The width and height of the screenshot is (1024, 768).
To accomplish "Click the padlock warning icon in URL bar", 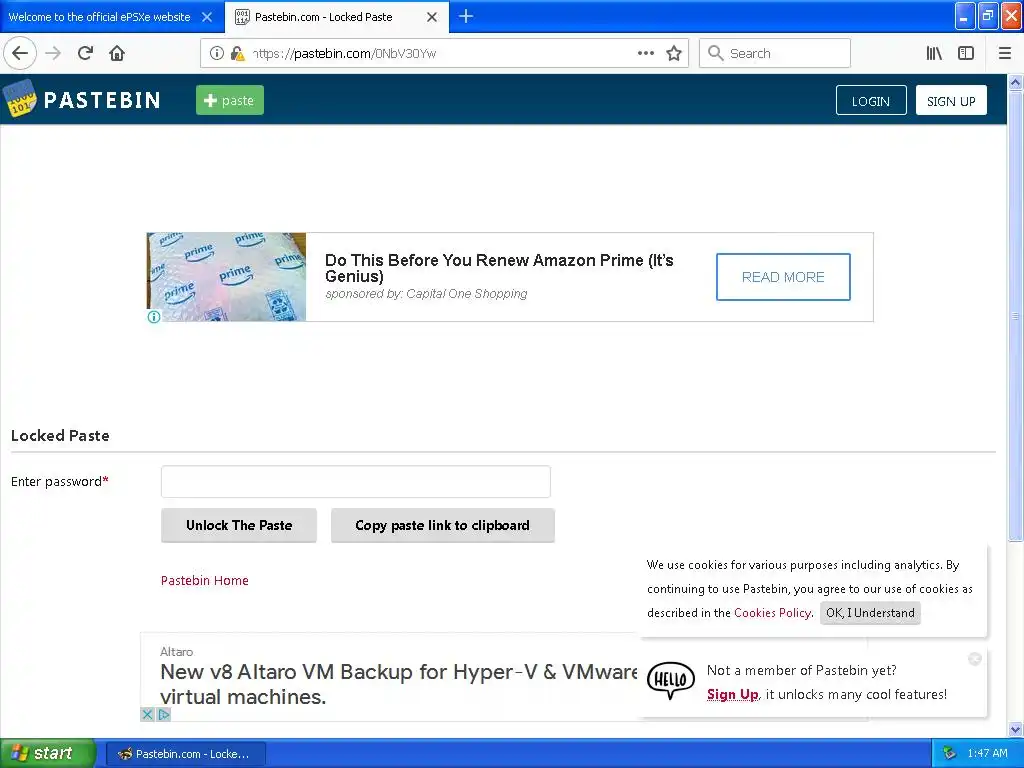I will [x=237, y=54].
